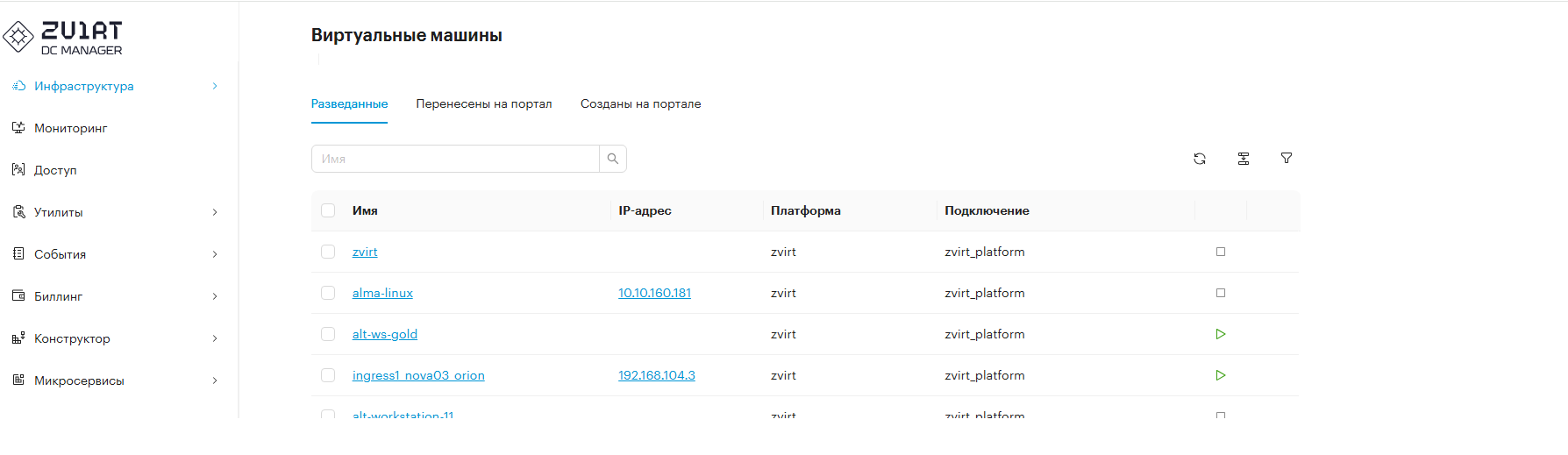
Task: Toggle the select-all checkbox in header
Action: point(328,210)
